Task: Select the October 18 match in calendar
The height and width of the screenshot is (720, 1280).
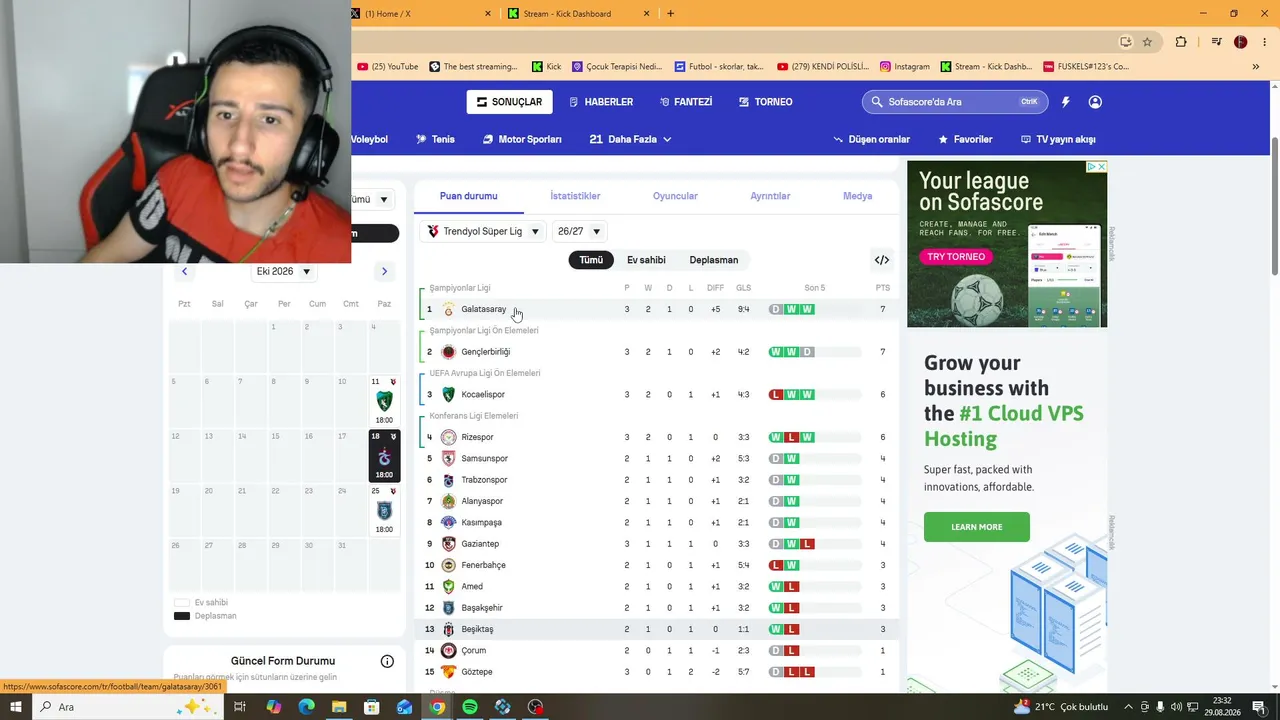Action: [384, 456]
